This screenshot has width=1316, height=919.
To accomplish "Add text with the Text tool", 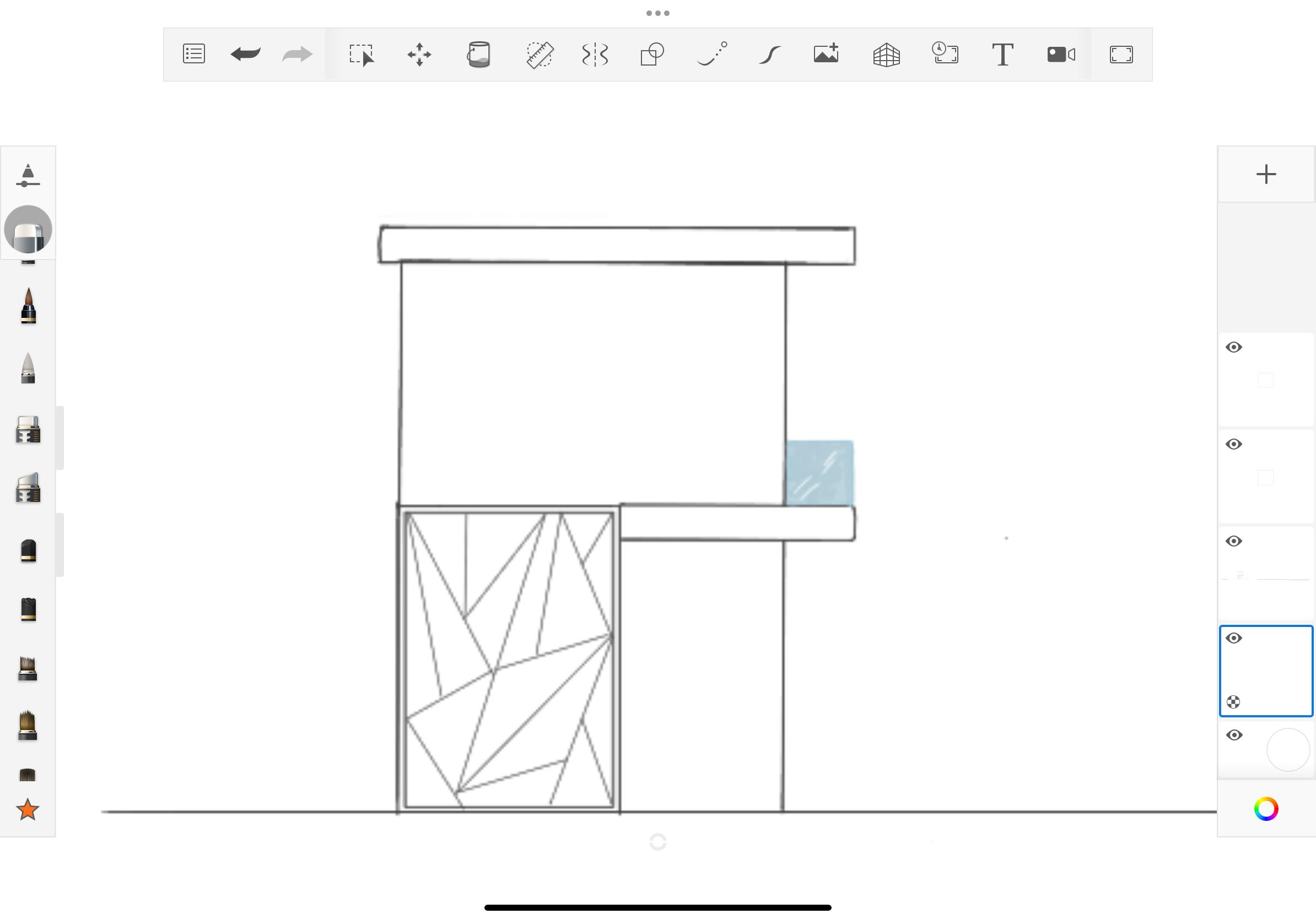I will click(1002, 55).
